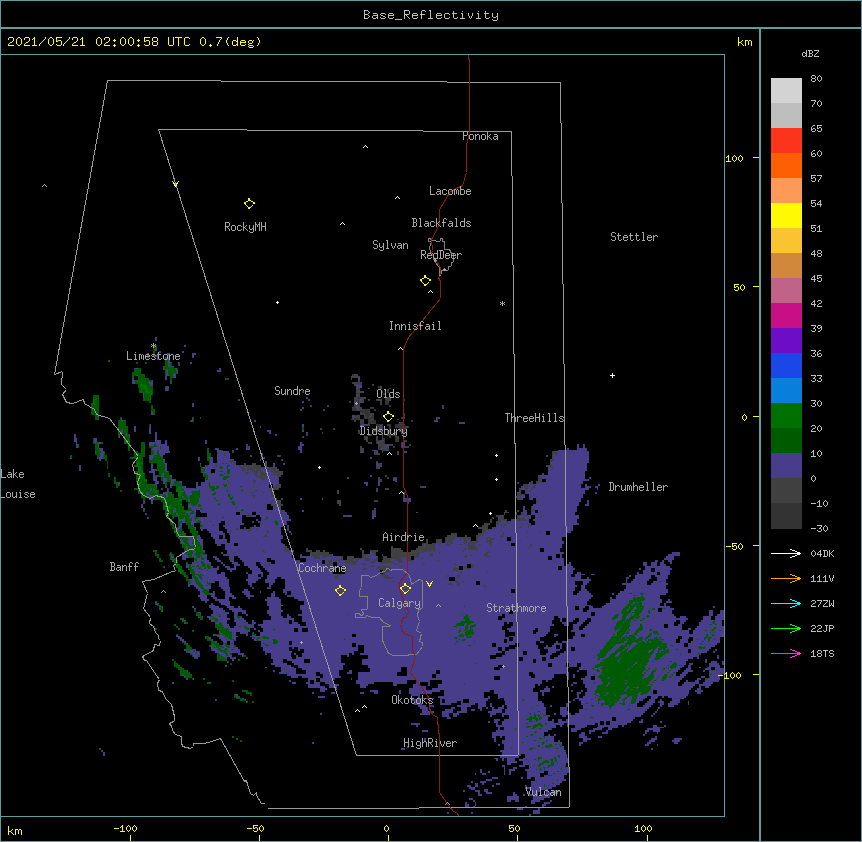Select the magenta swatch between 42 and 39

coord(786,315)
